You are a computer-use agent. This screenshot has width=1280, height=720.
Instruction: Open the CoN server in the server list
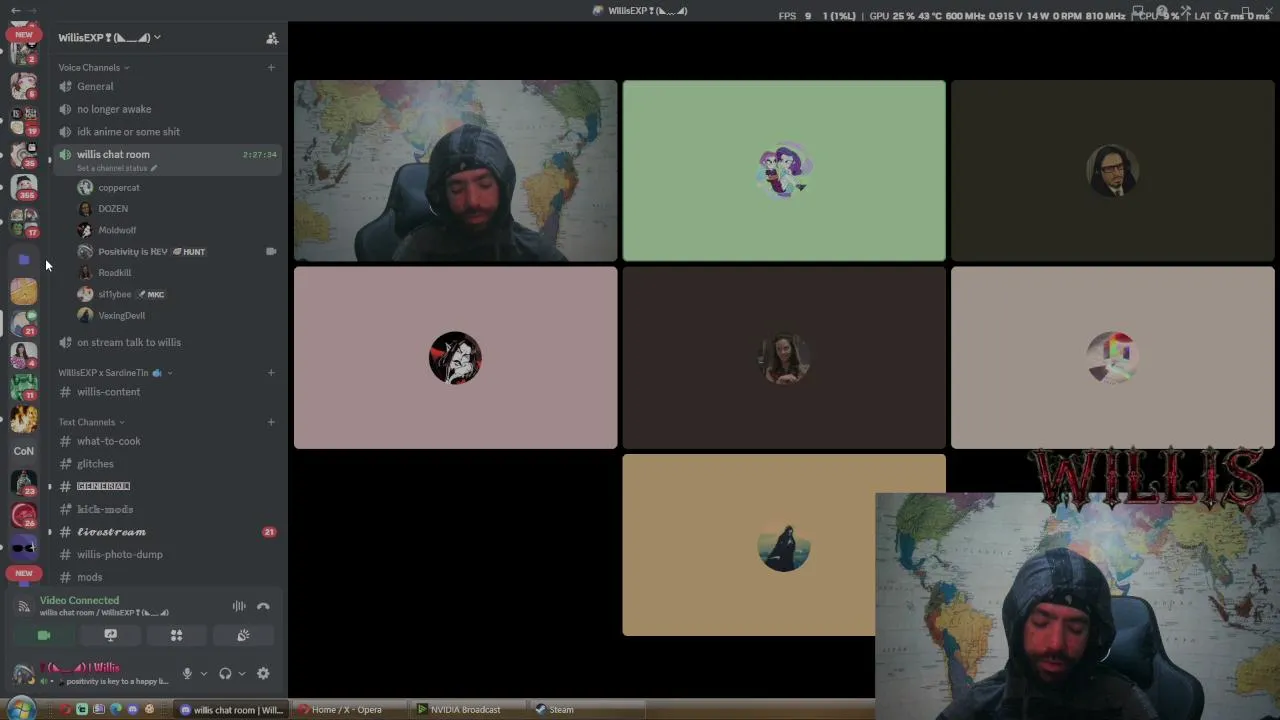click(x=24, y=451)
